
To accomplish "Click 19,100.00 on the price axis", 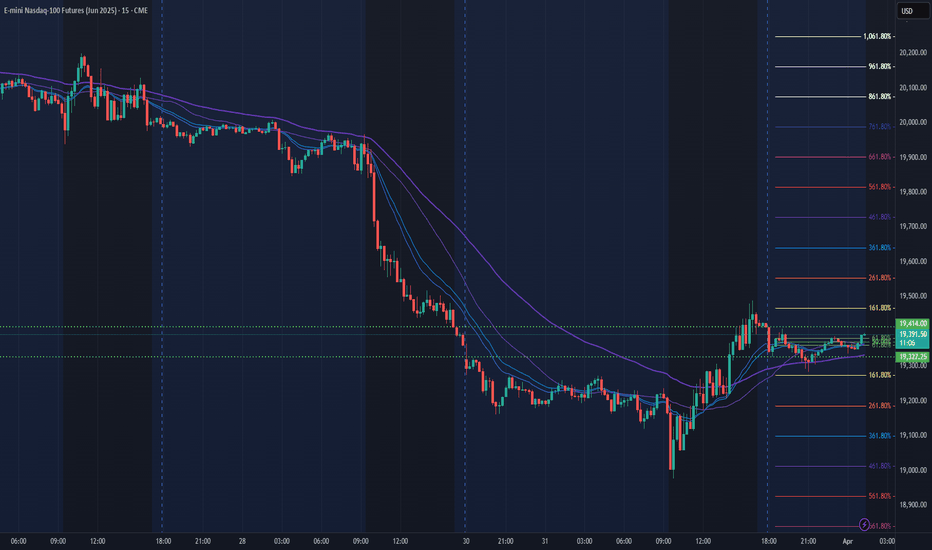I will pos(913,435).
